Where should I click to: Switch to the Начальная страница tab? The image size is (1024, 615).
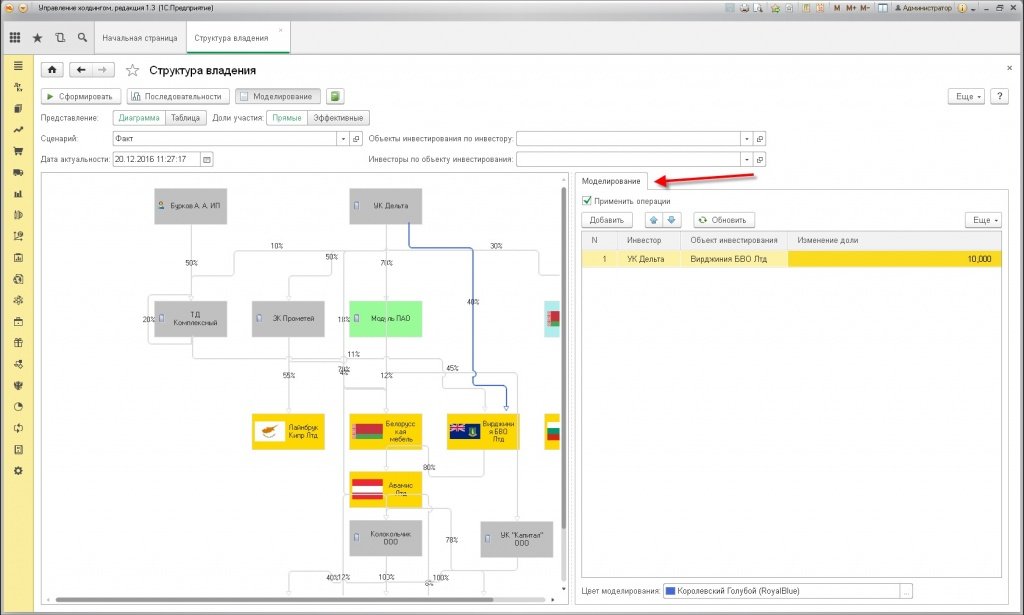pos(140,38)
